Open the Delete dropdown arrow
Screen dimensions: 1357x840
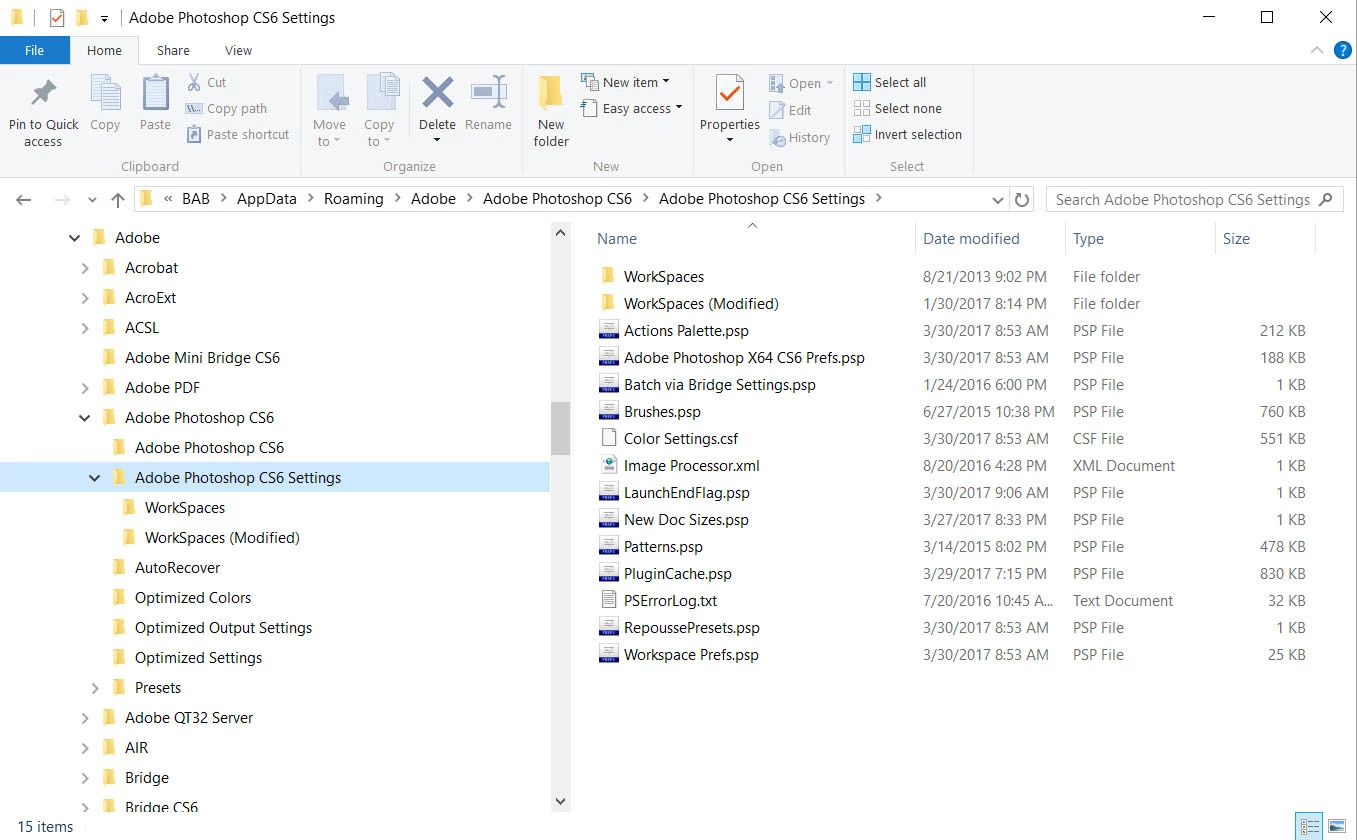pyautogui.click(x=437, y=139)
